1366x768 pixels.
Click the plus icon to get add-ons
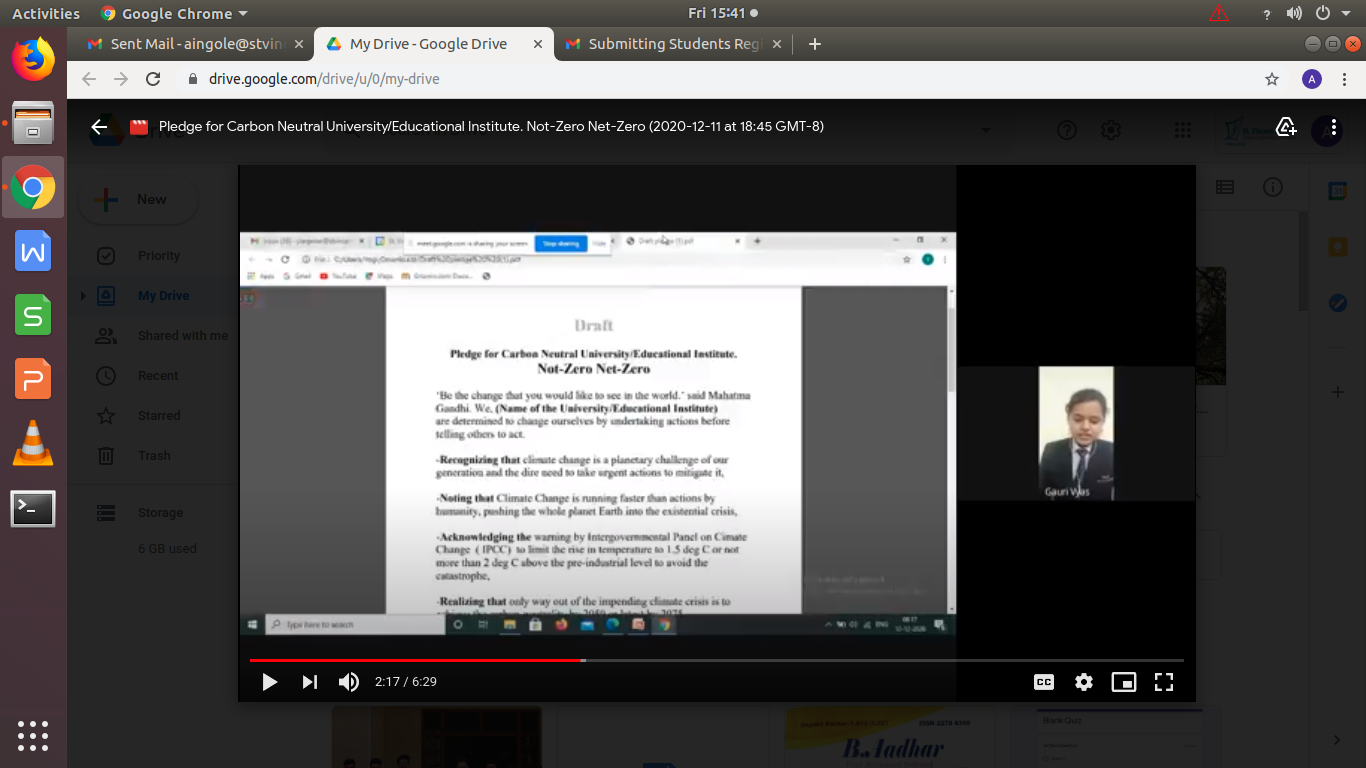click(x=1338, y=393)
